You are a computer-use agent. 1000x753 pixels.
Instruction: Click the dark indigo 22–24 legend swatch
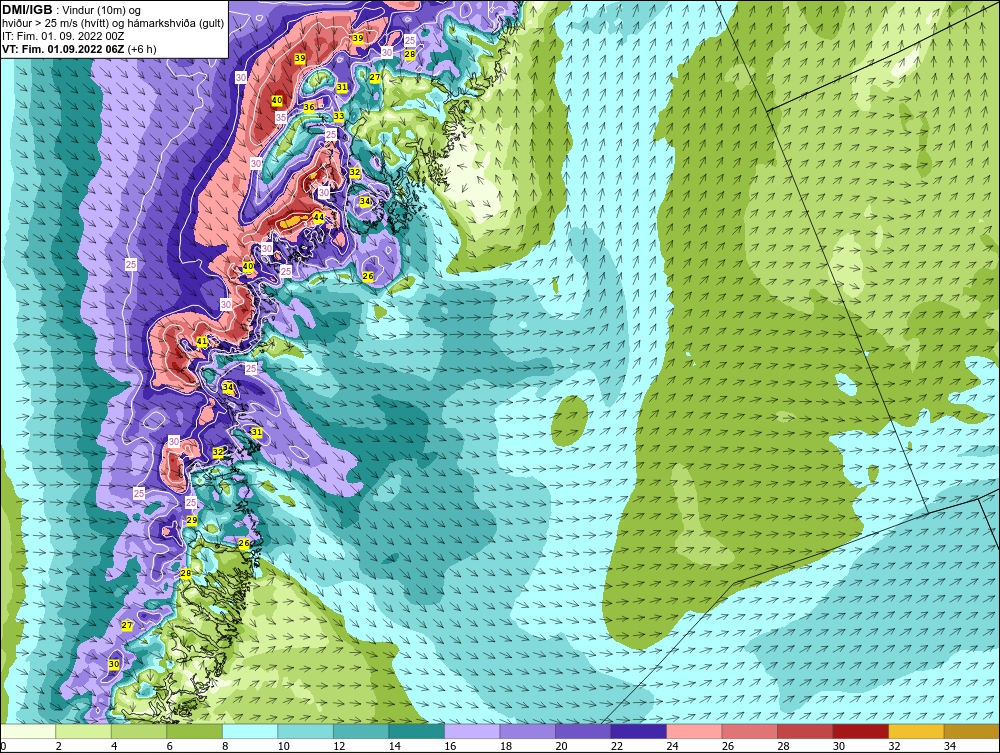click(x=638, y=731)
